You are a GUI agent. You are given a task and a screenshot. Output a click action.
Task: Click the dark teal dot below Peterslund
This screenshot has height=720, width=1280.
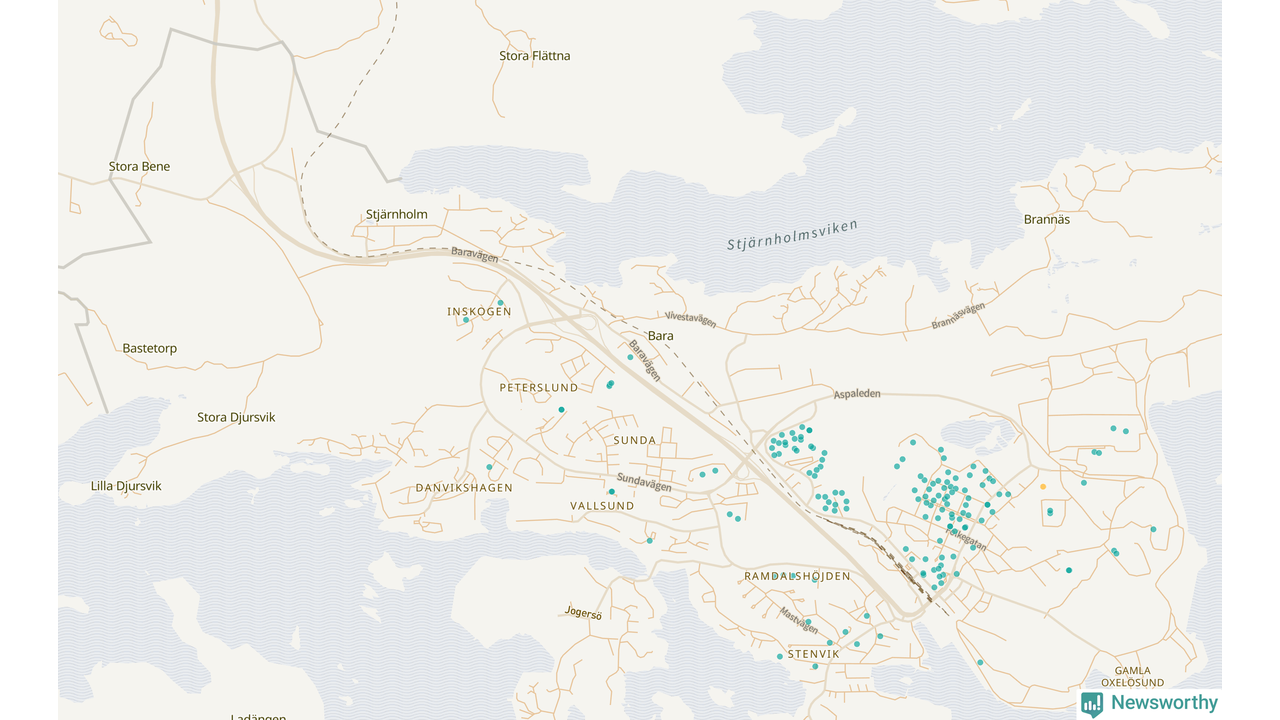pyautogui.click(x=561, y=409)
